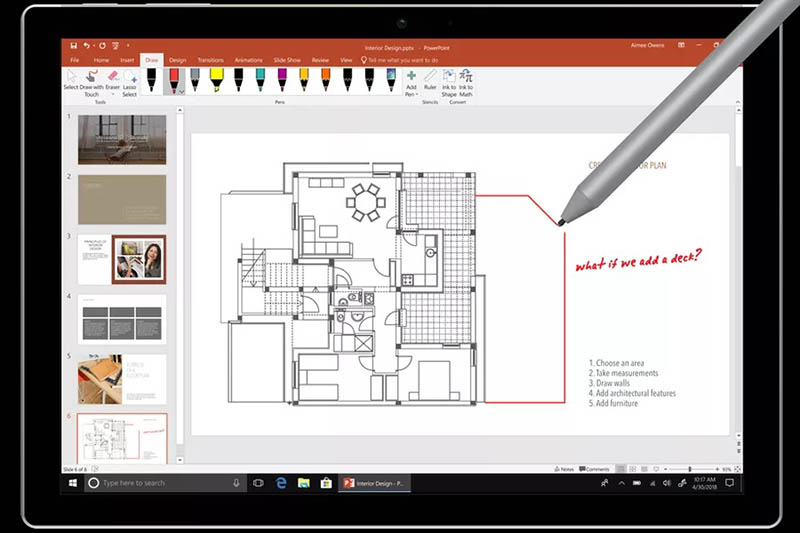
Task: Choose the yellow highlighter
Action: (216, 81)
